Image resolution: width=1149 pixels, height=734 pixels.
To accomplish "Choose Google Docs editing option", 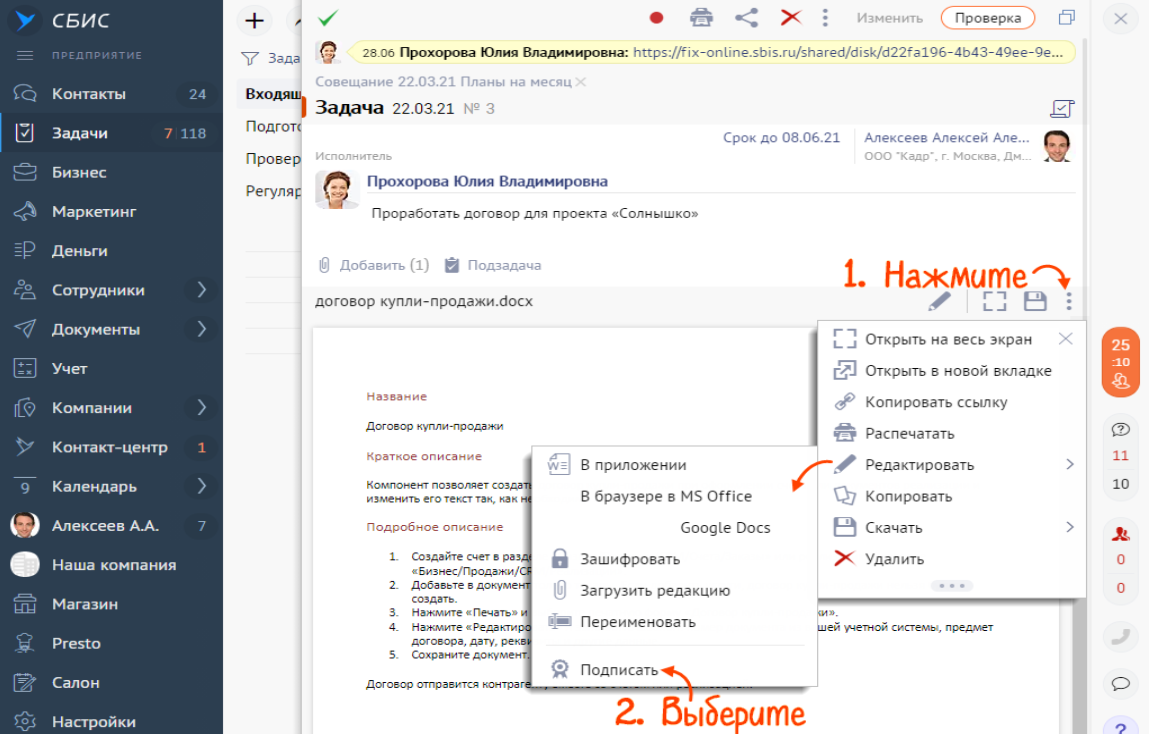I will (725, 527).
